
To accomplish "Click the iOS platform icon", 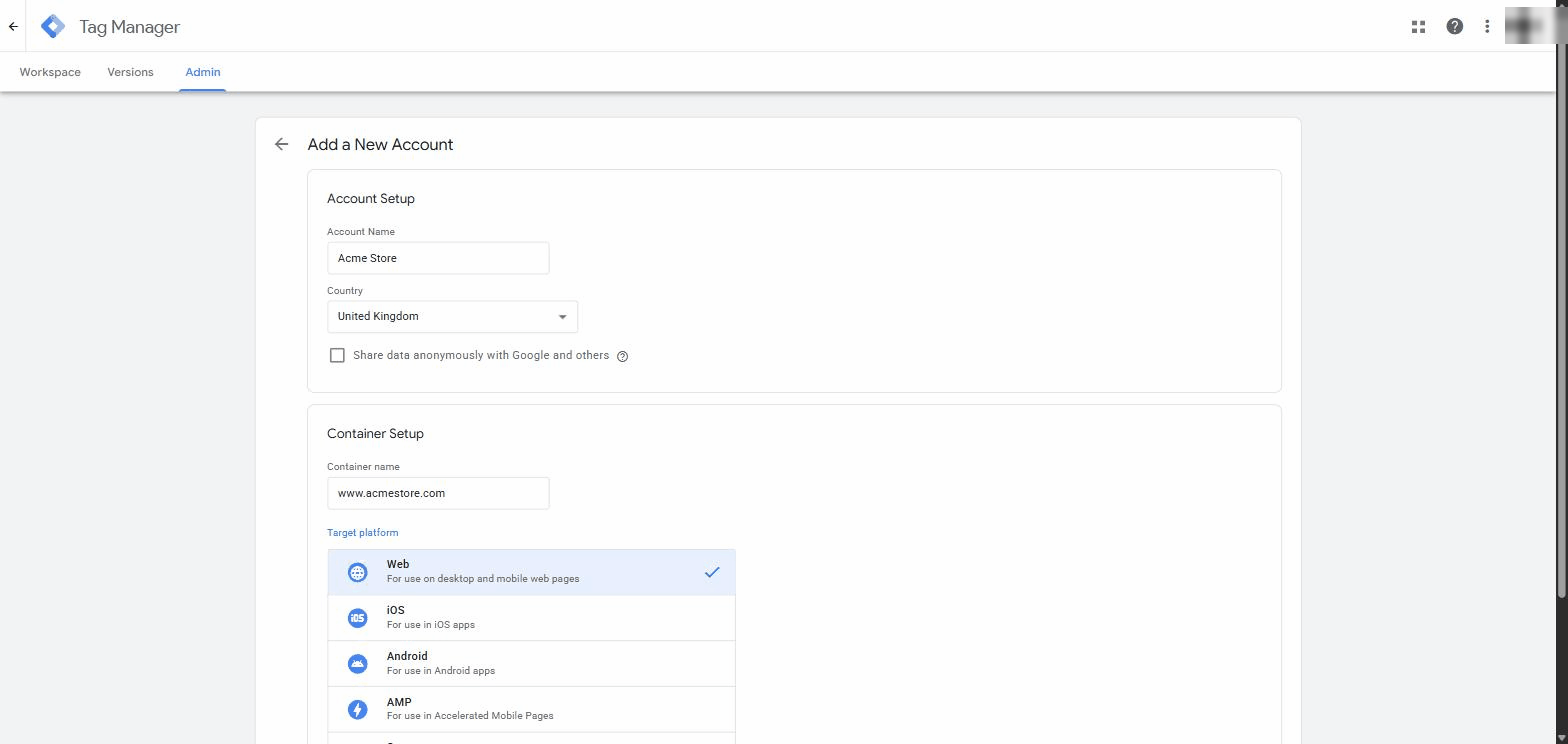I will [357, 618].
